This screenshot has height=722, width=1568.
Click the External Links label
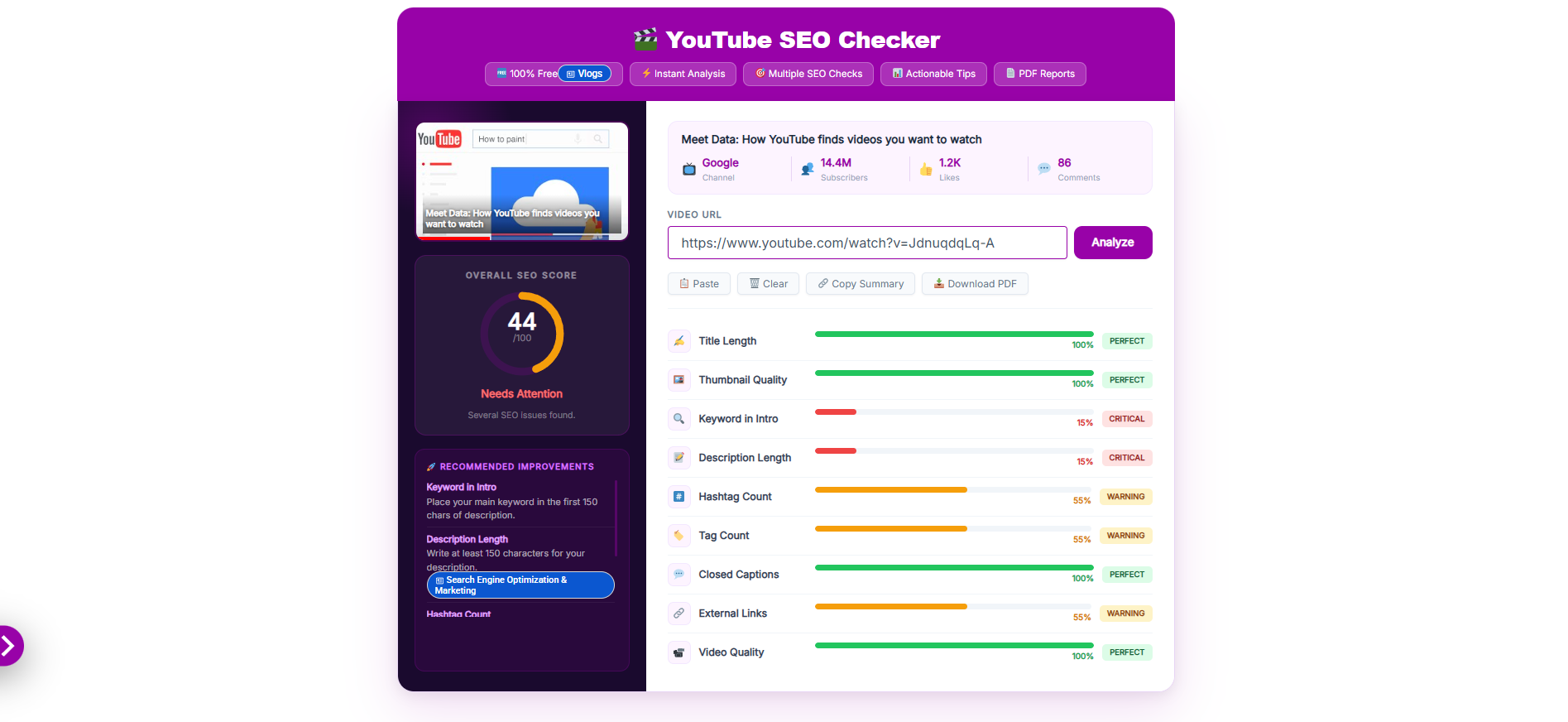point(732,614)
